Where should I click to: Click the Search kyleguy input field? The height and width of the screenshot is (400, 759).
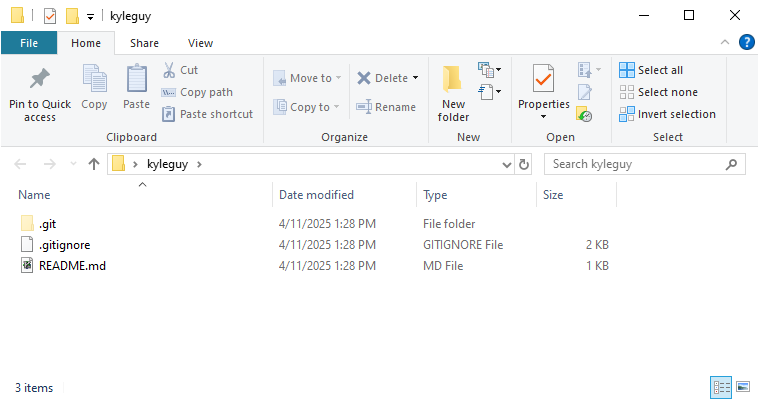(x=635, y=164)
